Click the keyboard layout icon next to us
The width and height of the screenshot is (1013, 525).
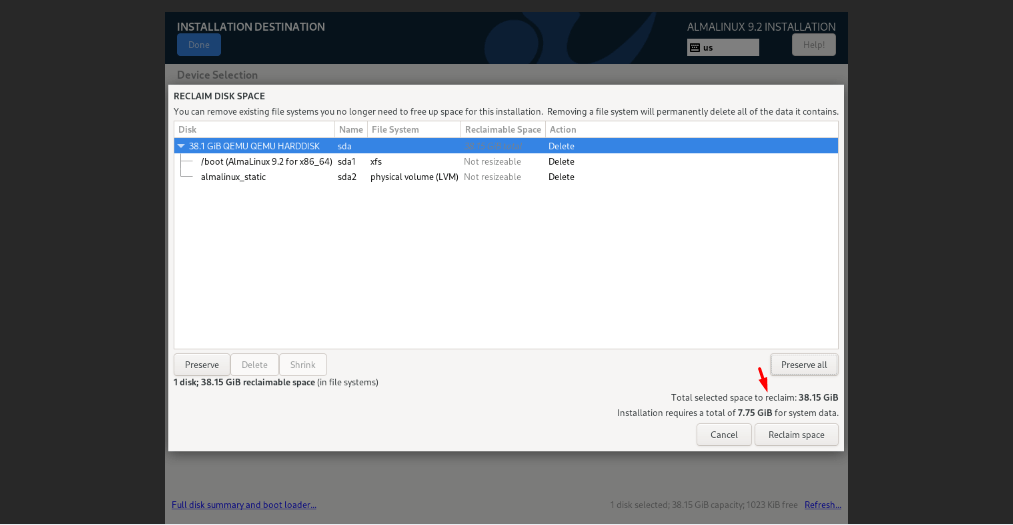tap(695, 48)
